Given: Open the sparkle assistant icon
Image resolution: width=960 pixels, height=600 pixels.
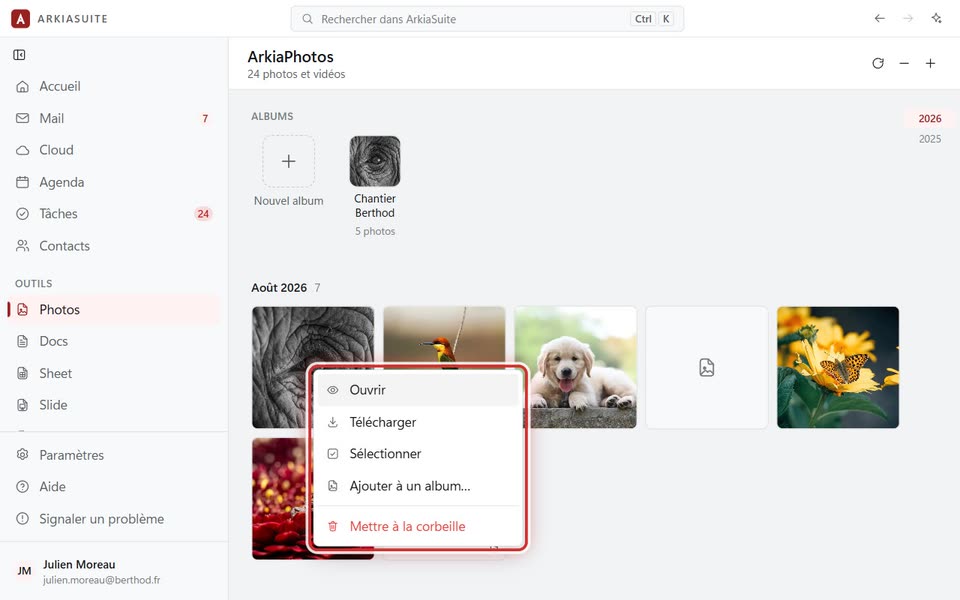Looking at the screenshot, I should (x=937, y=18).
